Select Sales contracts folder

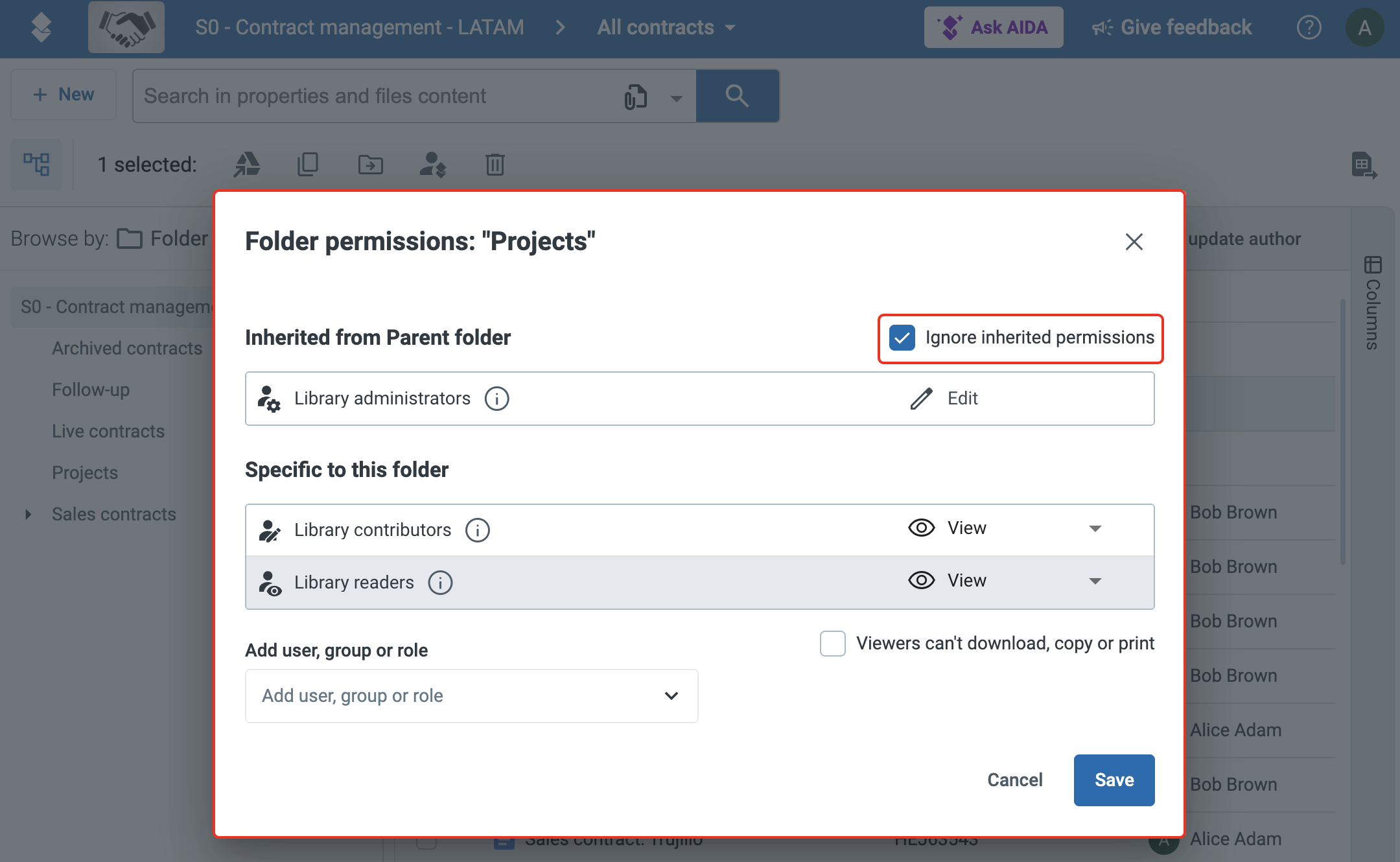(114, 514)
